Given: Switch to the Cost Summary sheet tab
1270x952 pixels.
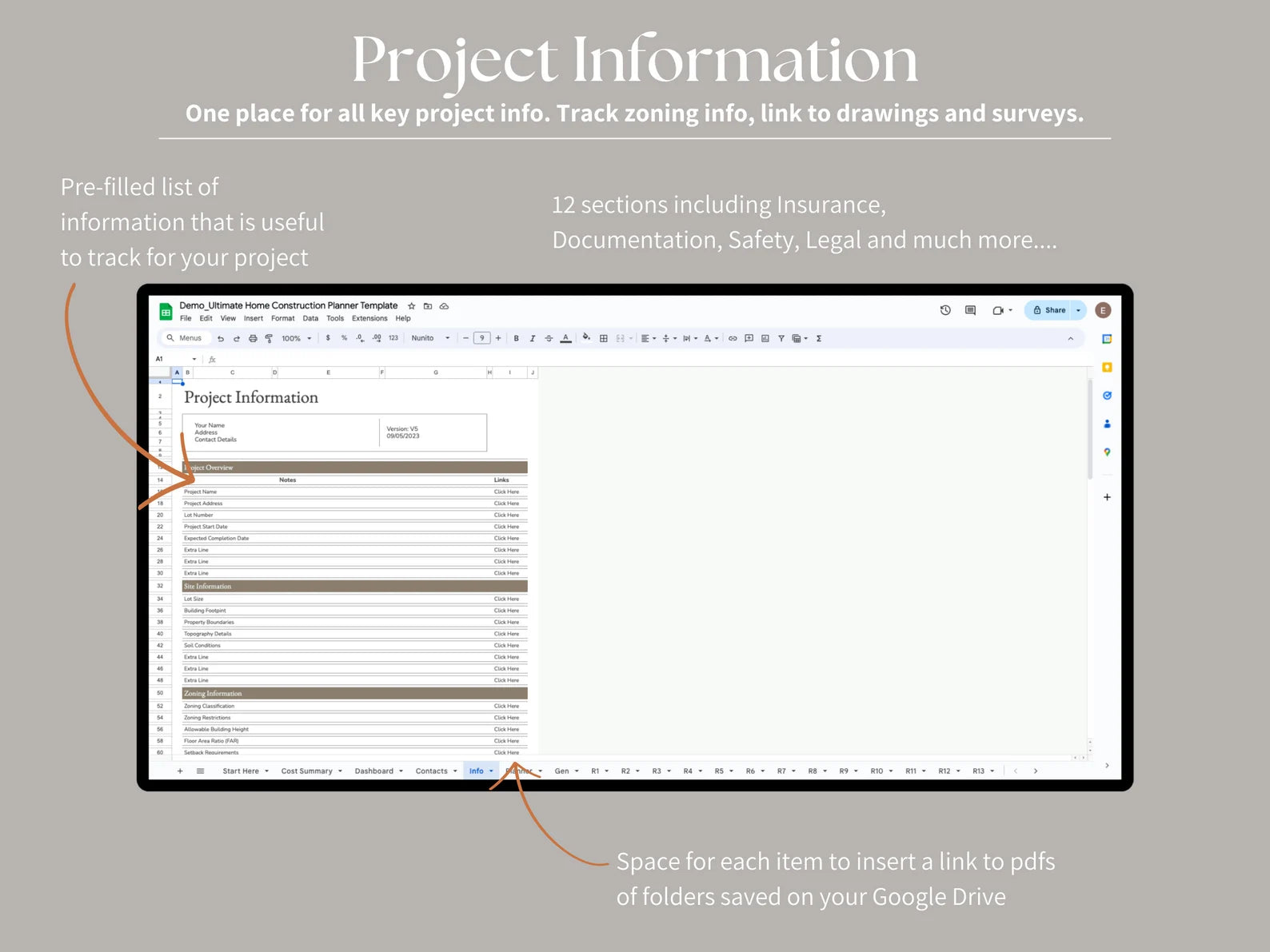Looking at the screenshot, I should (x=306, y=771).
